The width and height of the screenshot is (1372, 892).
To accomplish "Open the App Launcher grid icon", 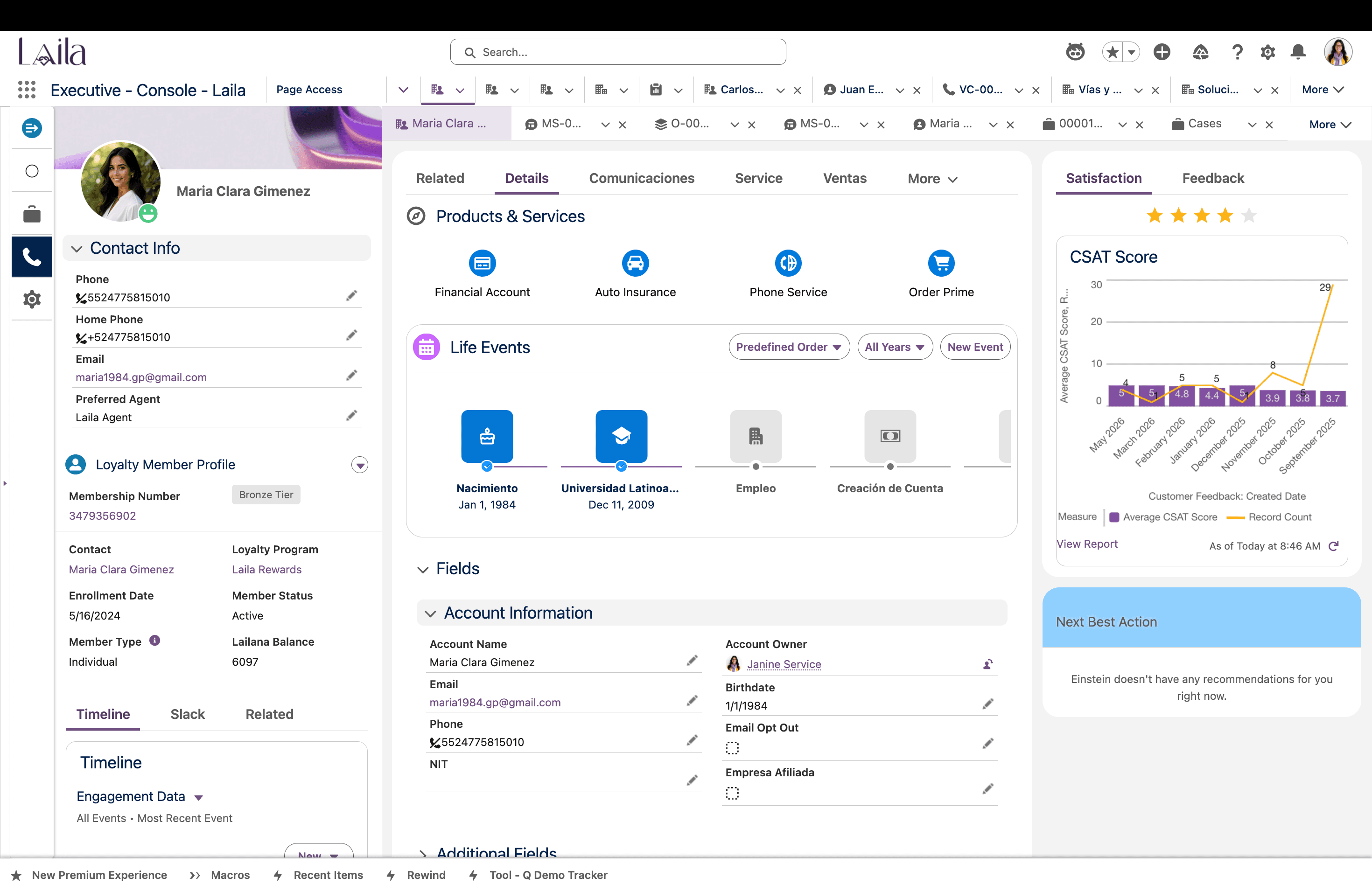I will pyautogui.click(x=27, y=89).
